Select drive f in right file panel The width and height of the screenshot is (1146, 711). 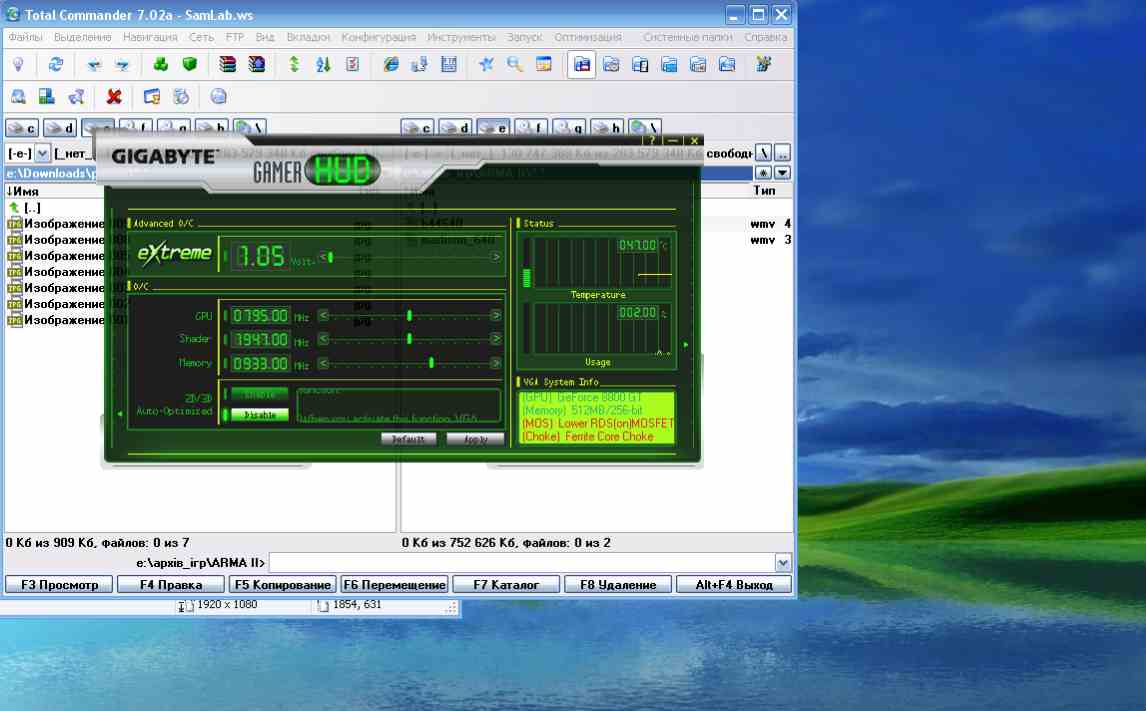click(531, 128)
